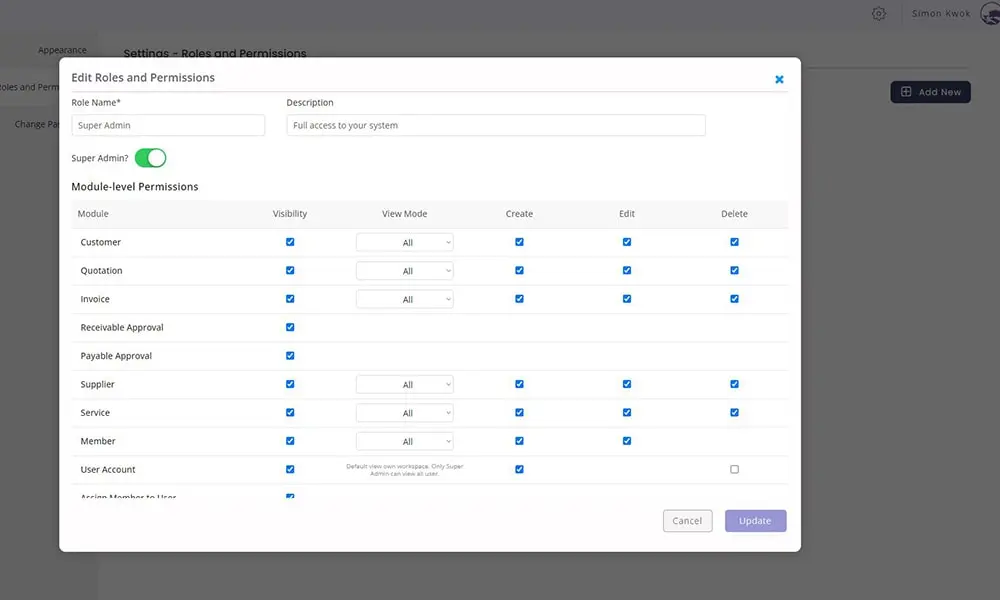This screenshot has width=1000, height=600.
Task: Open Invoice View Mode dropdown
Action: pyautogui.click(x=405, y=299)
